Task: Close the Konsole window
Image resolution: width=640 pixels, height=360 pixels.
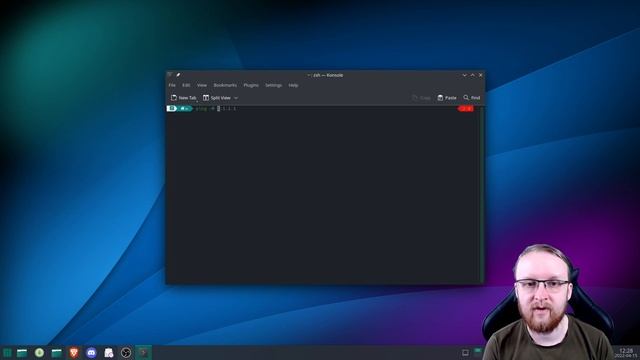Action: [481, 75]
